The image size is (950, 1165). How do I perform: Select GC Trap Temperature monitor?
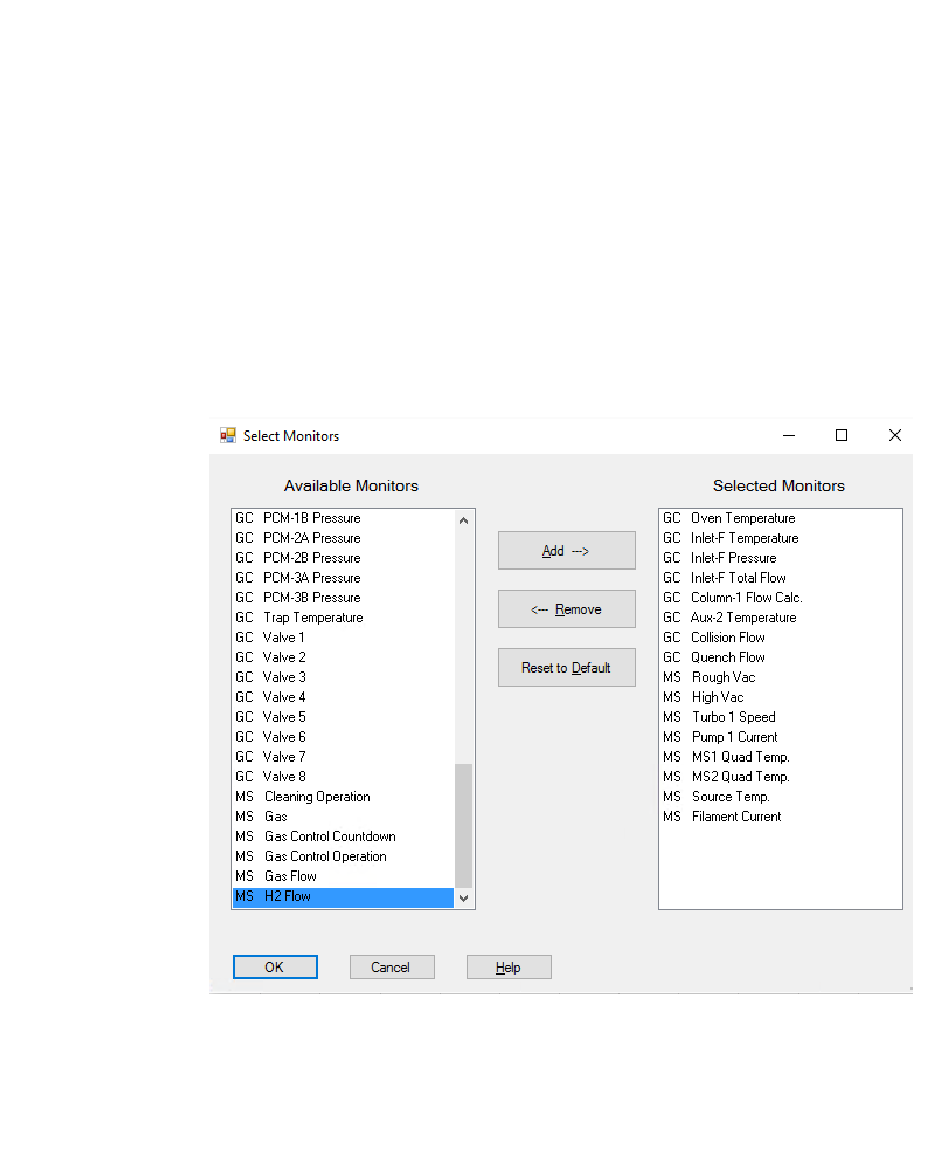coord(312,618)
